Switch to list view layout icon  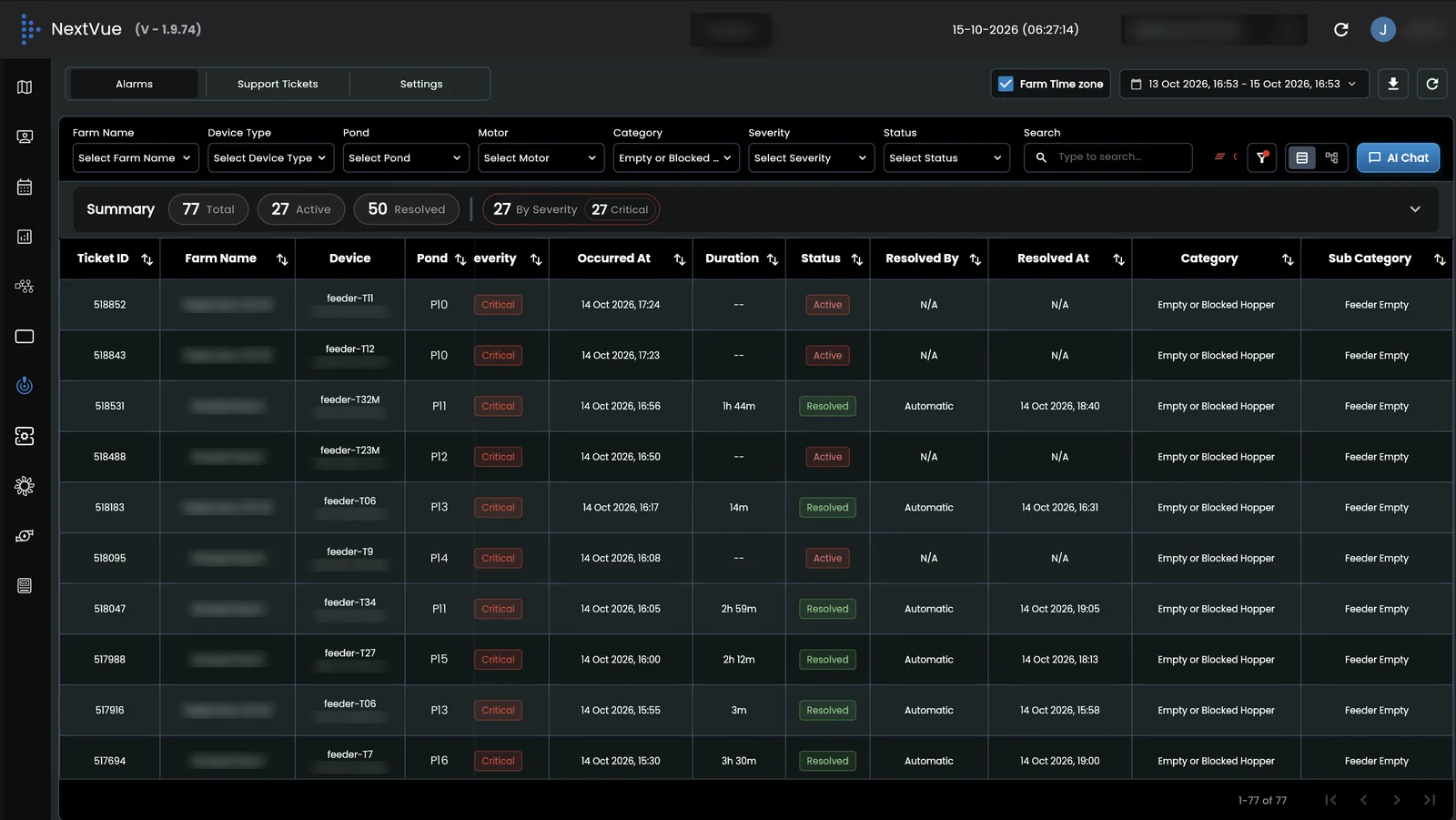pos(1302,157)
